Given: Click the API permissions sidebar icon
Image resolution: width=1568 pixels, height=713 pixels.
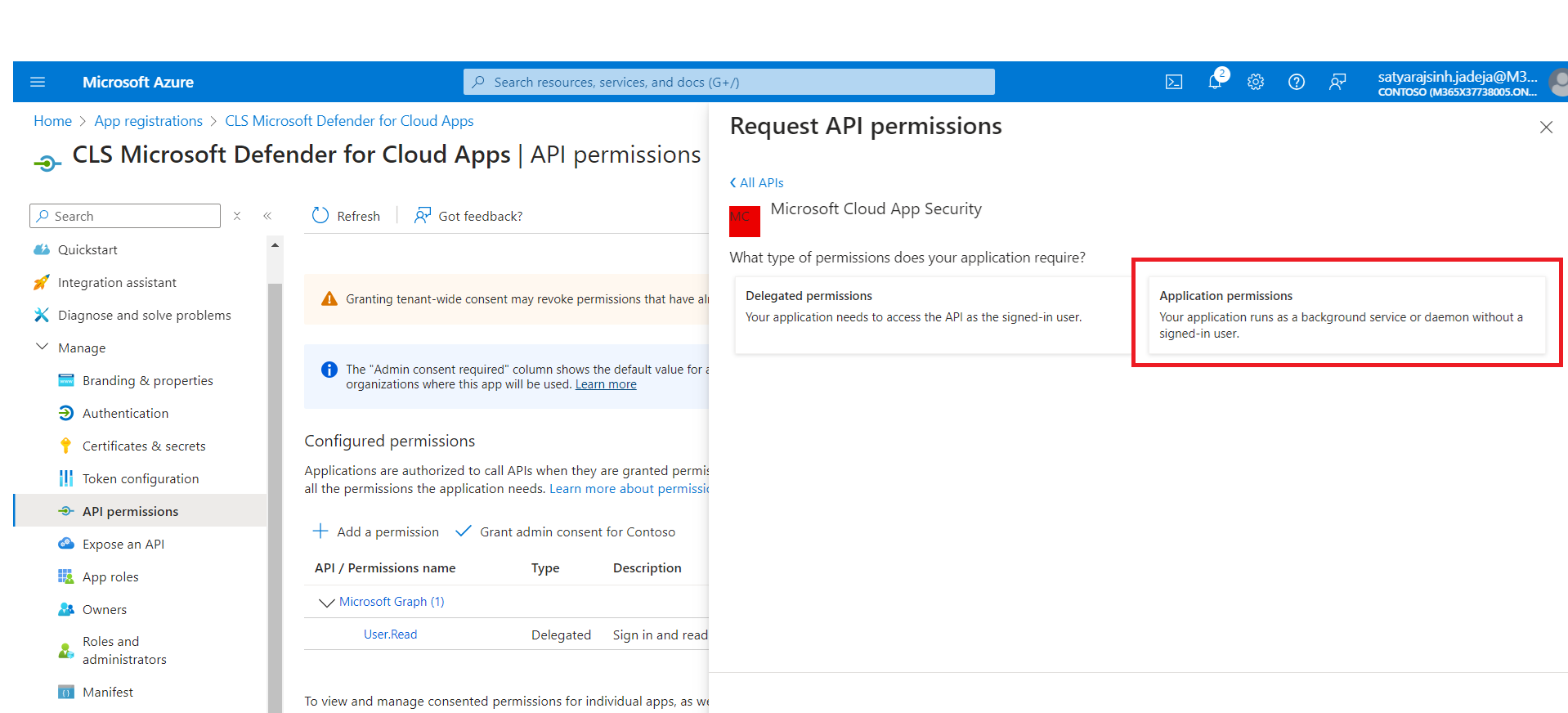Looking at the screenshot, I should click(66, 511).
